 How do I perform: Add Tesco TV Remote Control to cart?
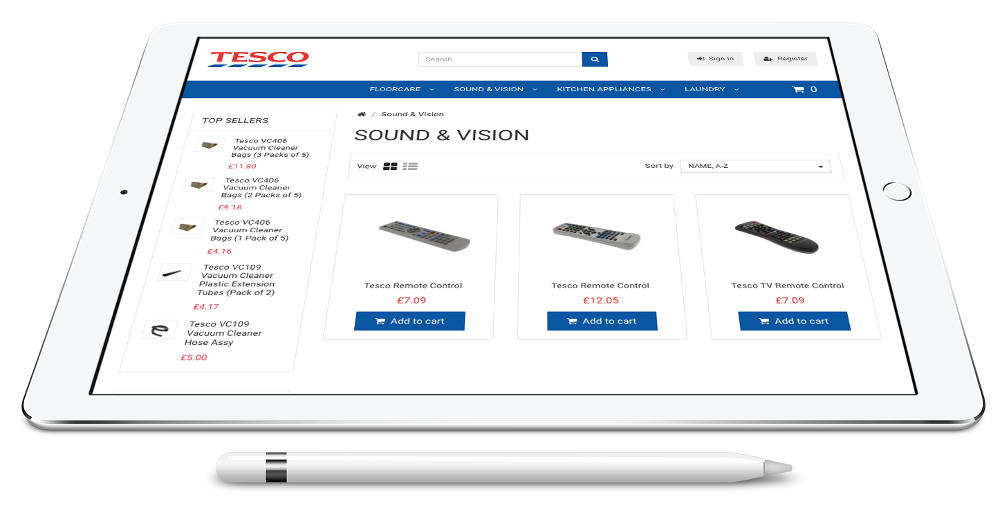click(794, 321)
